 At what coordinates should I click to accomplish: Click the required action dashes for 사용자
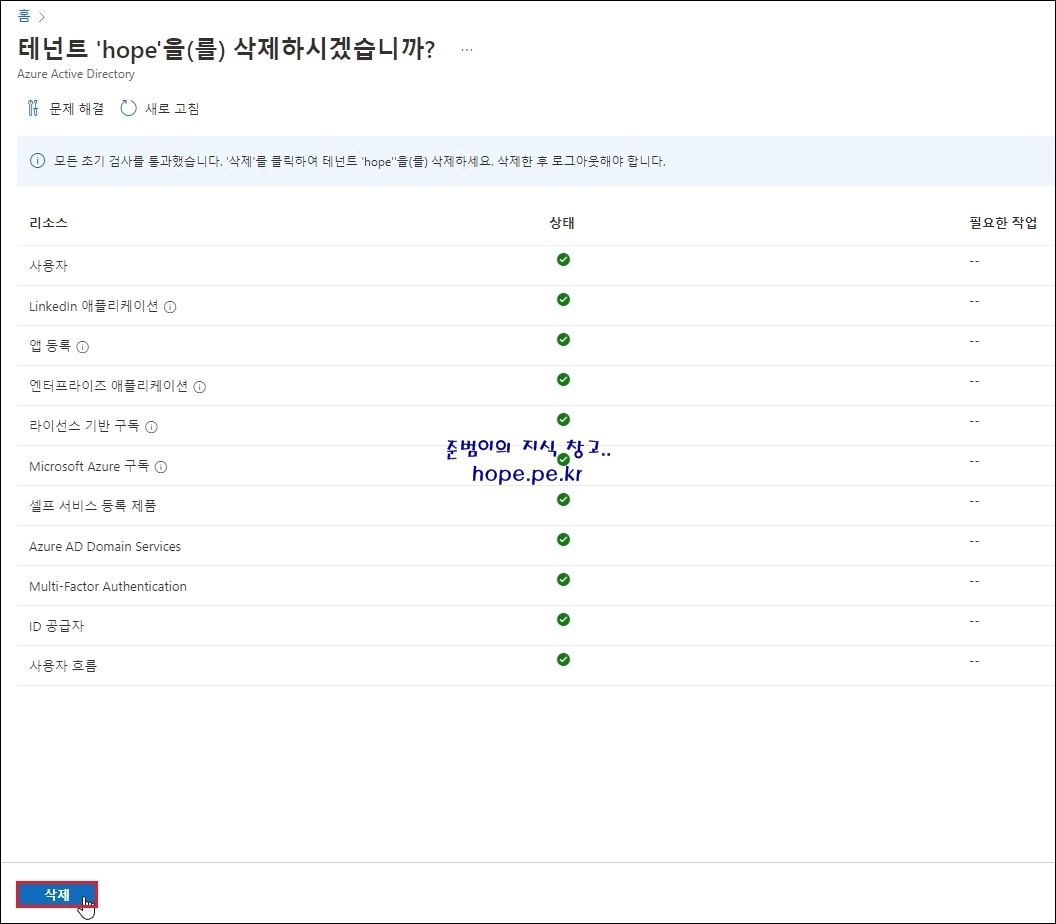click(x=974, y=261)
